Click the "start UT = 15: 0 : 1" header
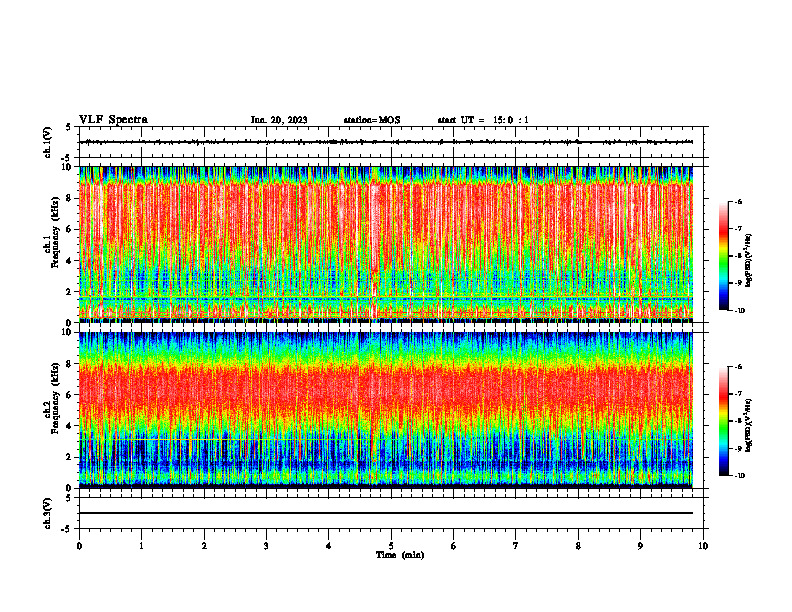This screenshot has height=612, width=792. click(483, 120)
